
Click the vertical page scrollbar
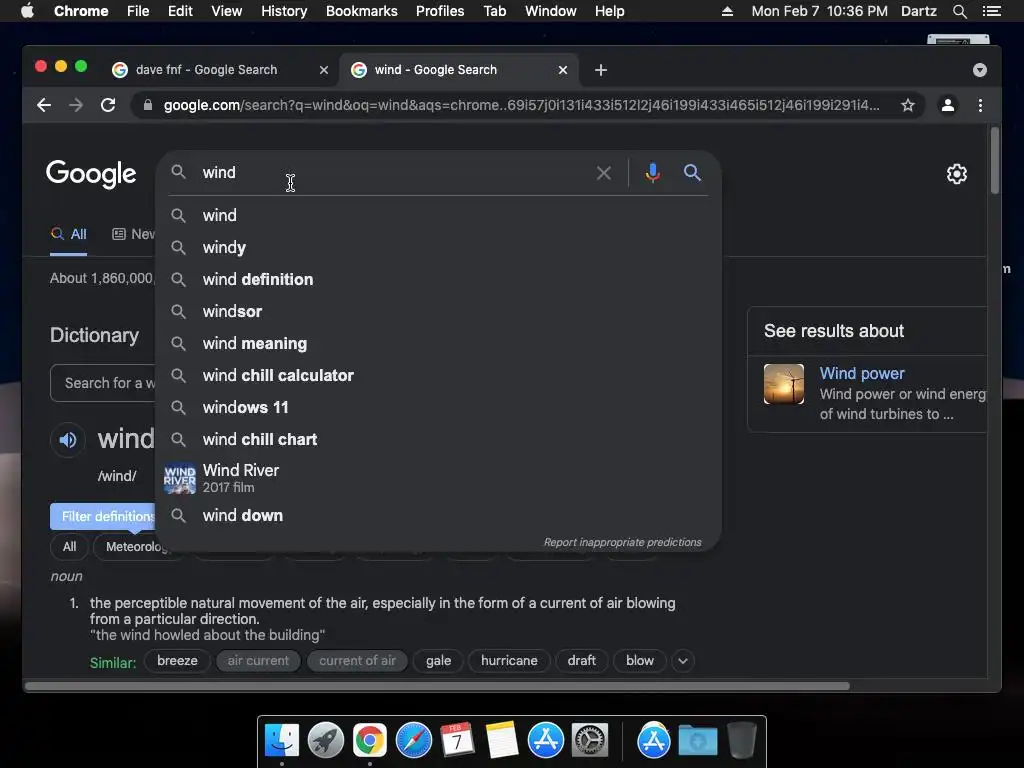click(x=995, y=161)
